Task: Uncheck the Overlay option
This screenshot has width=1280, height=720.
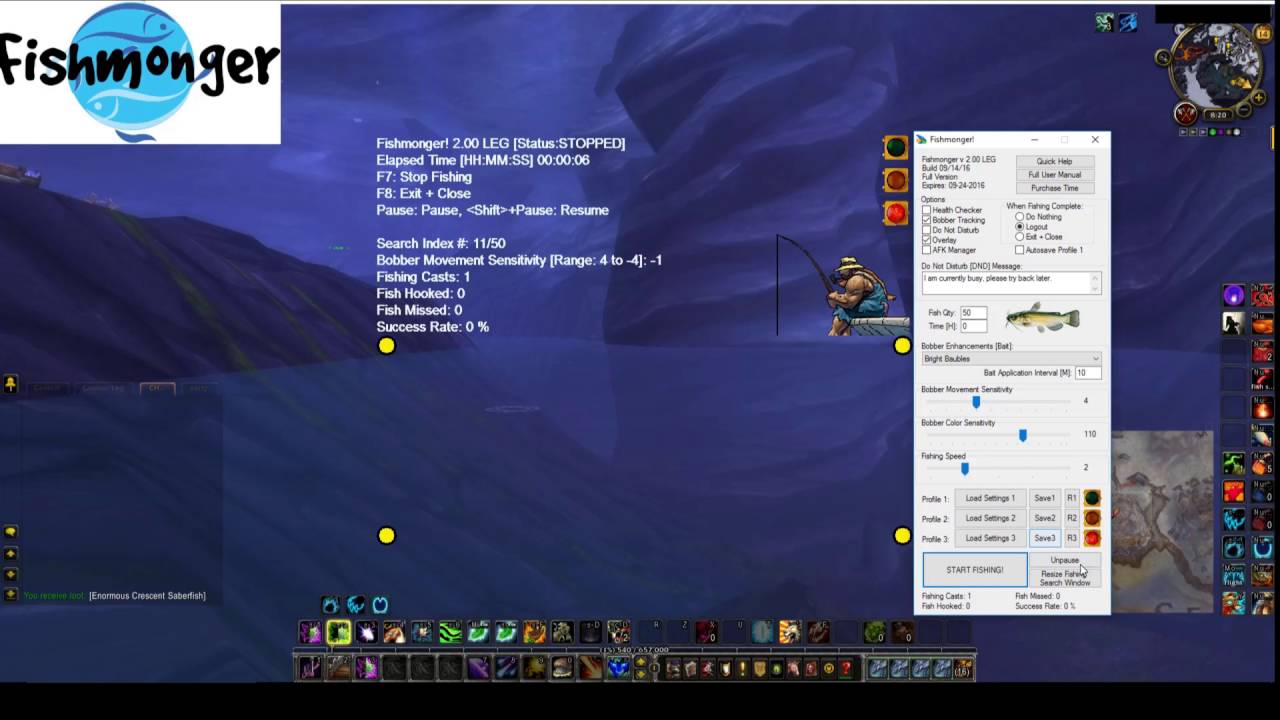Action: 926,240
